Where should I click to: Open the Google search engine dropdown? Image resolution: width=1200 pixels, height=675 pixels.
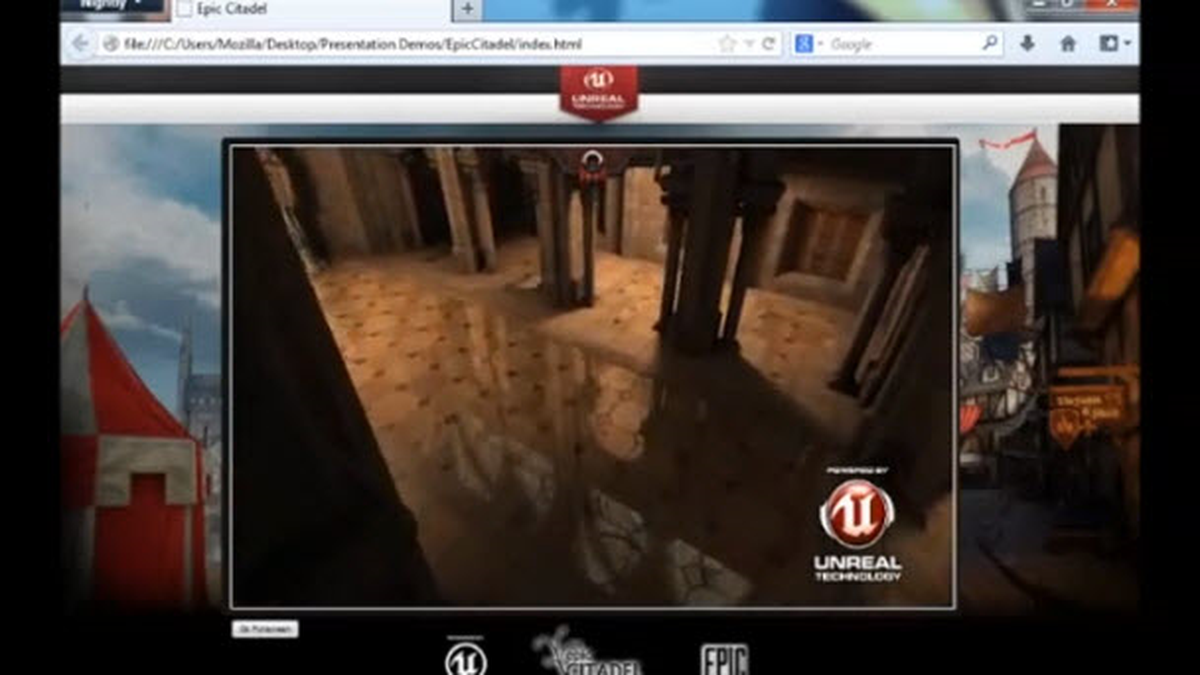point(809,44)
